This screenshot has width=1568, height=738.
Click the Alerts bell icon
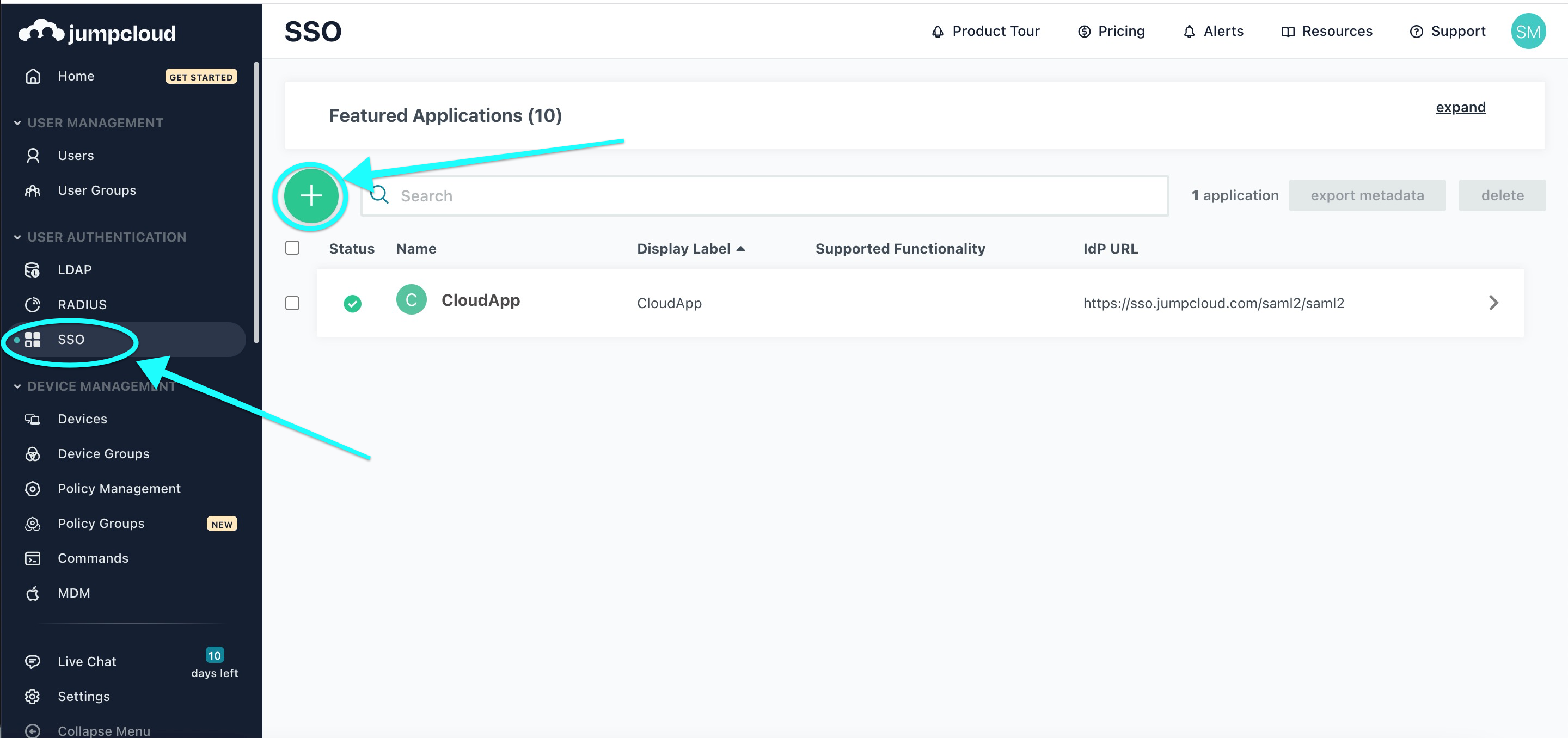[1189, 32]
